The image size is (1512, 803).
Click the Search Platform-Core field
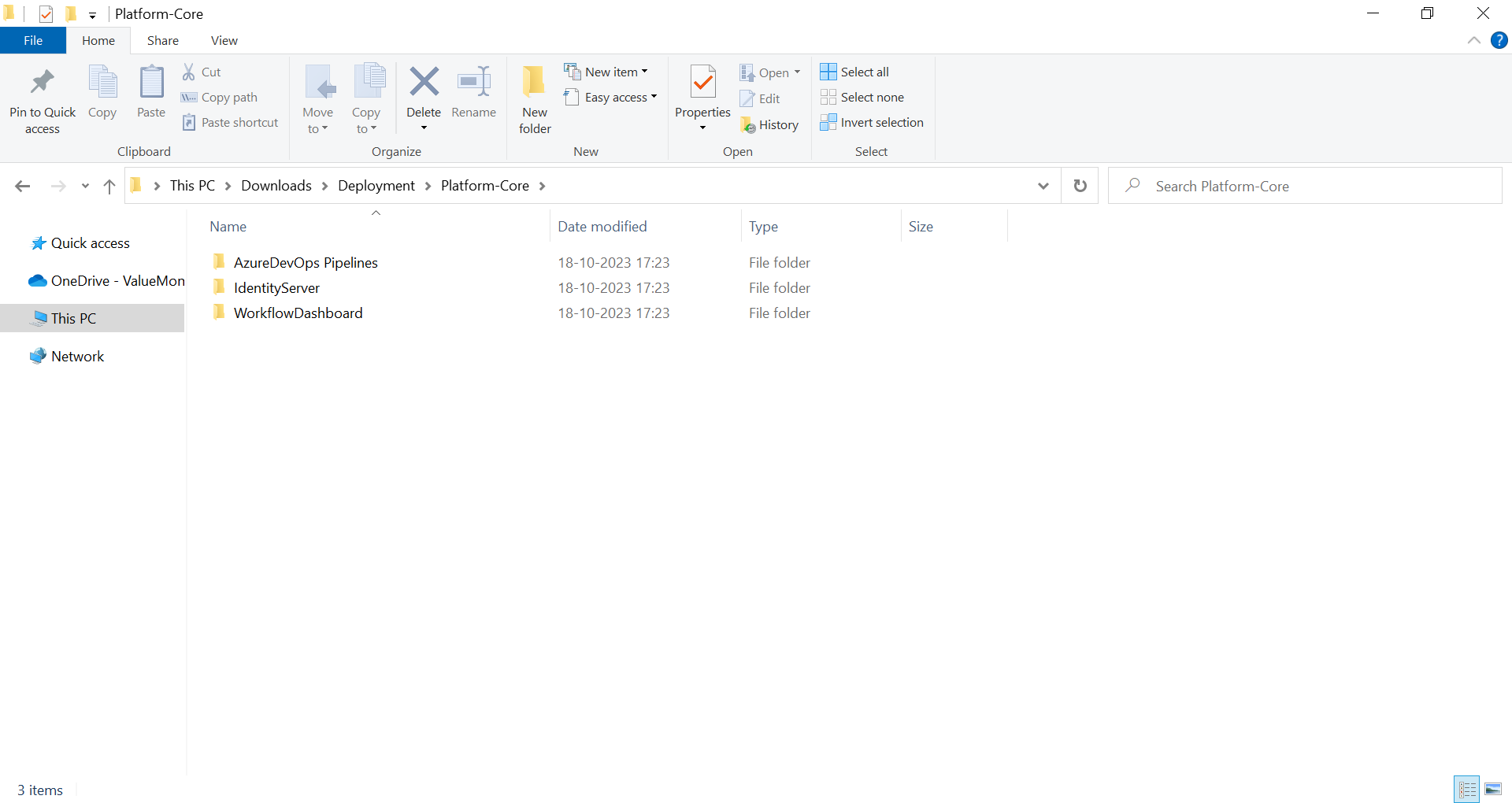[x=1305, y=186]
